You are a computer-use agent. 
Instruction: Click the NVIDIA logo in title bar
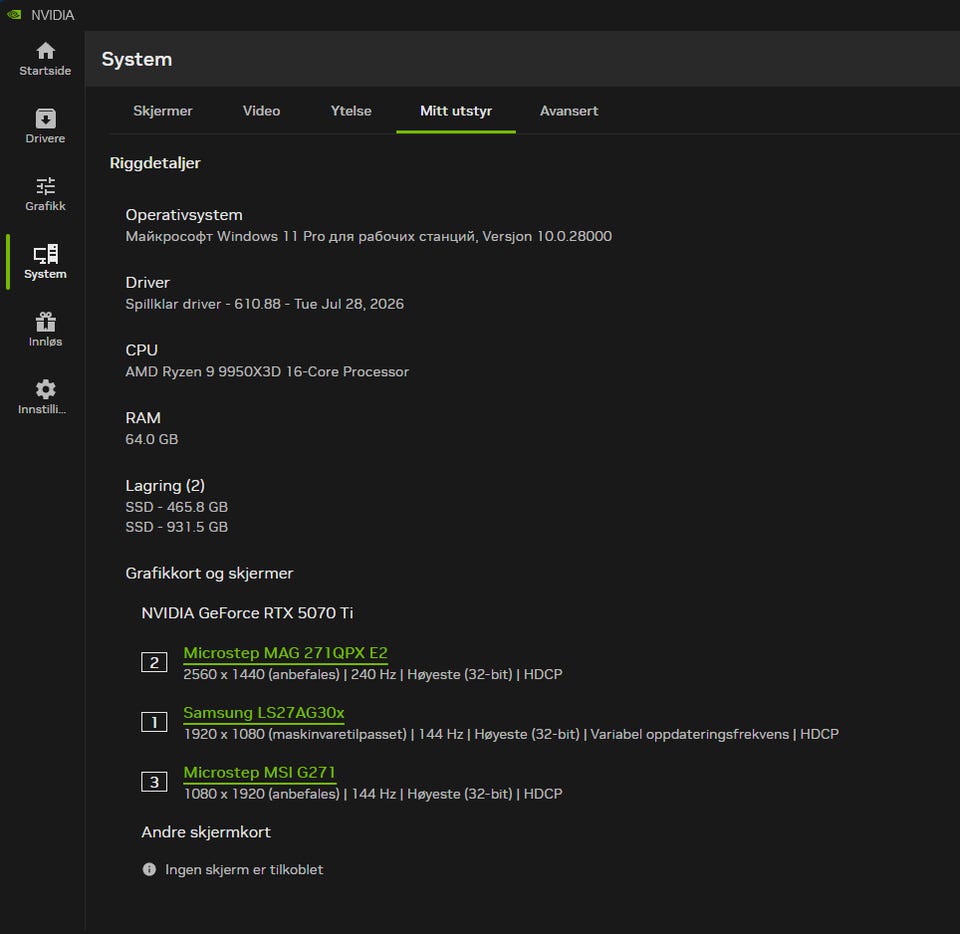click(15, 15)
